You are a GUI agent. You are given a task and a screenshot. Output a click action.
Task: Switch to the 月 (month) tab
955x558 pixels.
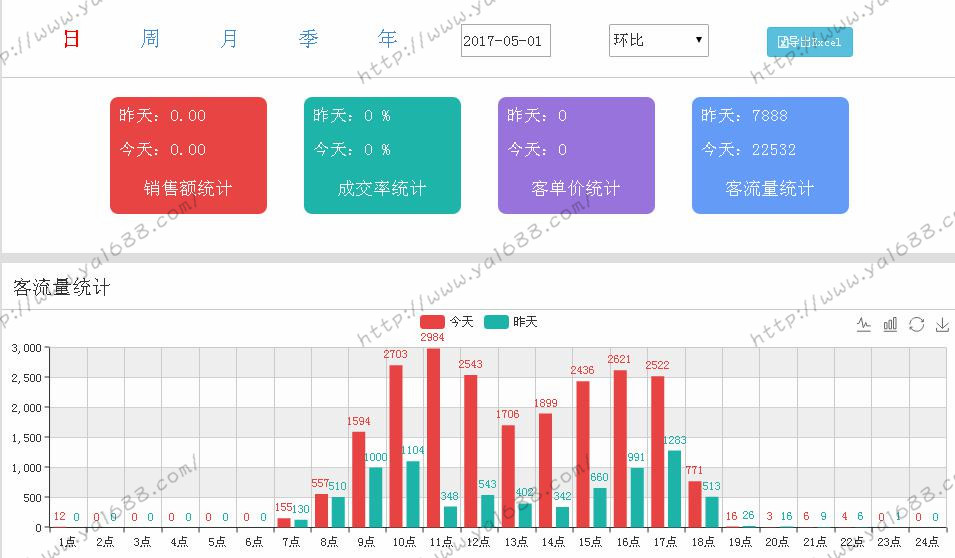(229, 39)
